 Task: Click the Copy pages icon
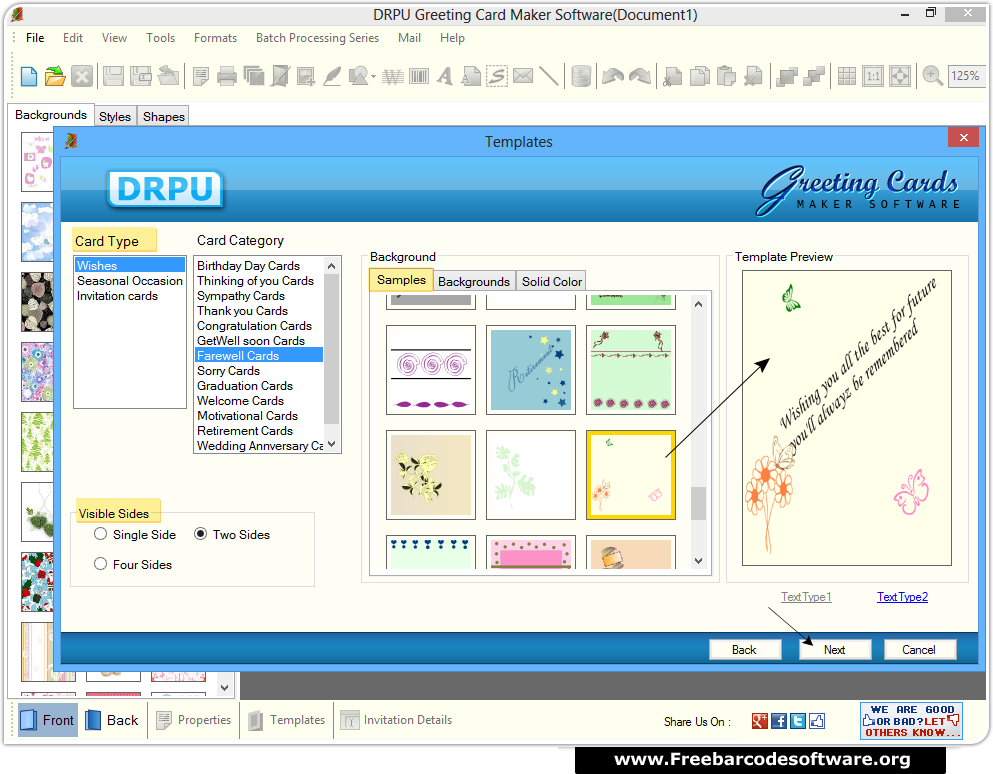click(x=699, y=77)
